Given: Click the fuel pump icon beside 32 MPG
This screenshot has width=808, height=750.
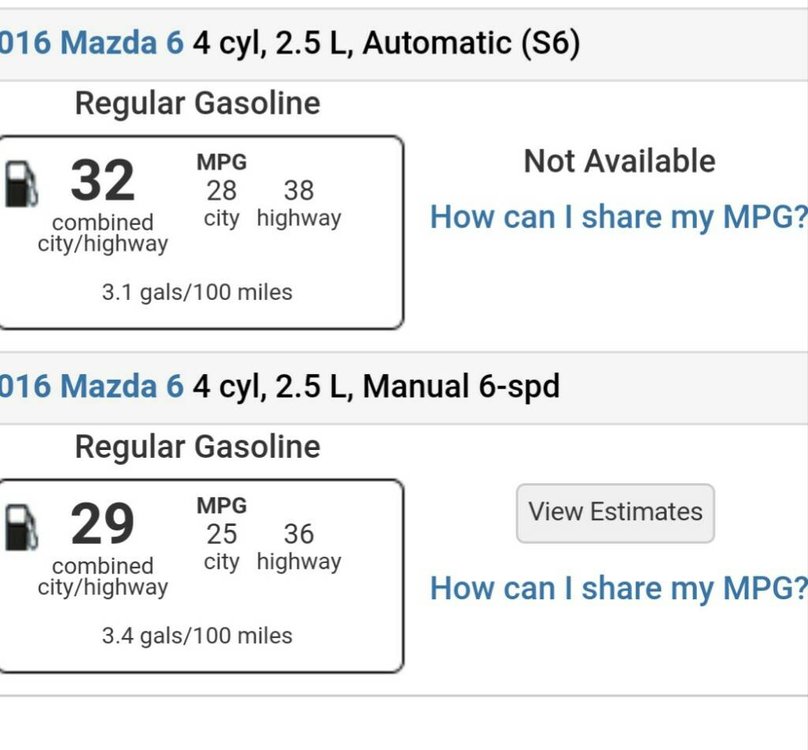Looking at the screenshot, I should click(x=21, y=184).
